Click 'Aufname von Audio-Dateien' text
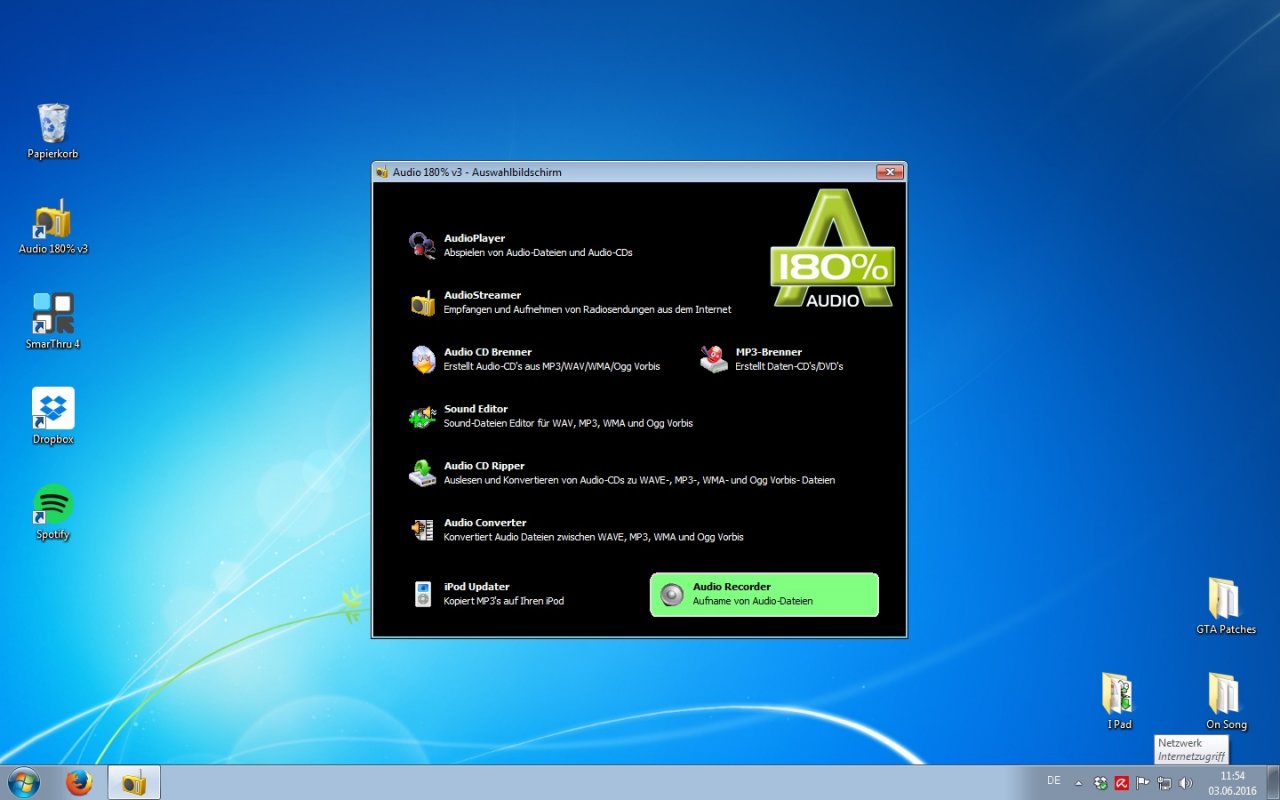 click(753, 601)
